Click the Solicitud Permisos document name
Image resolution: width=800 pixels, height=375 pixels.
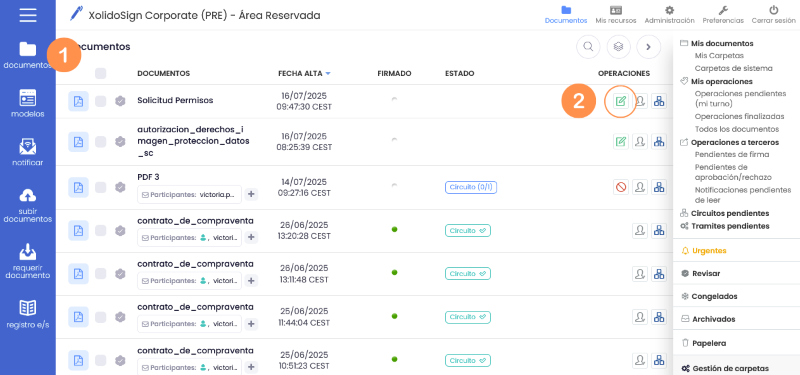point(175,101)
